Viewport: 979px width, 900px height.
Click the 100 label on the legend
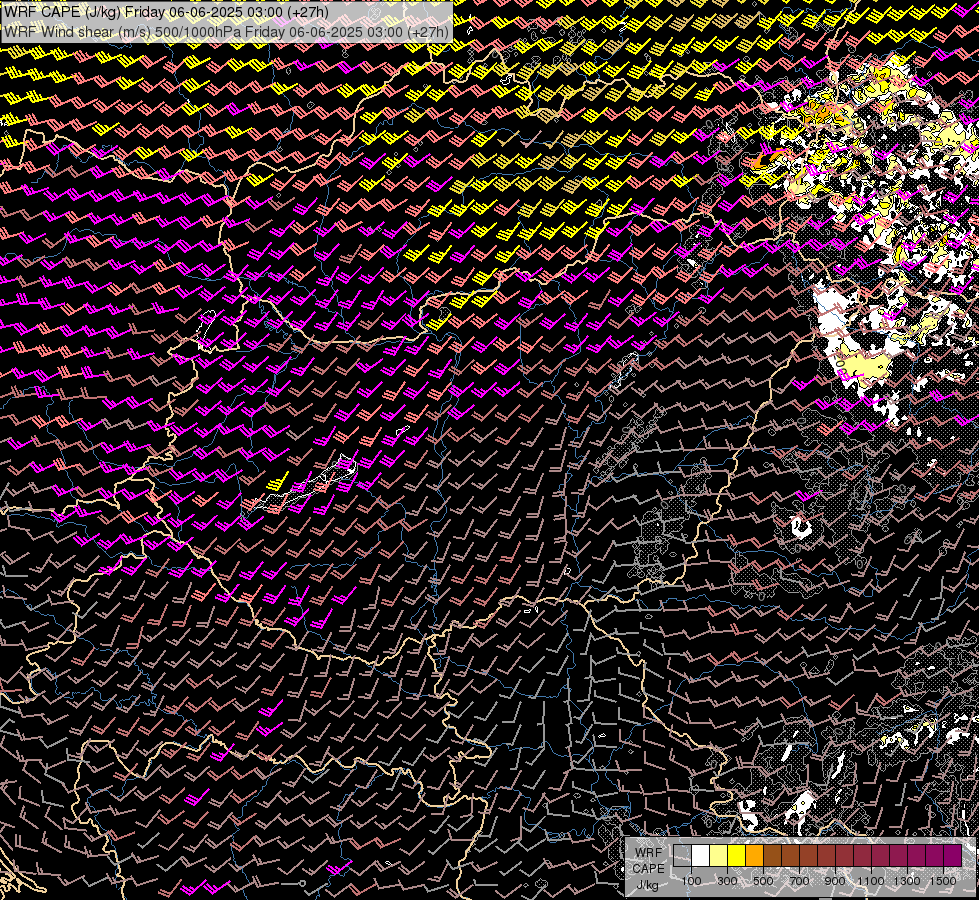pyautogui.click(x=691, y=881)
